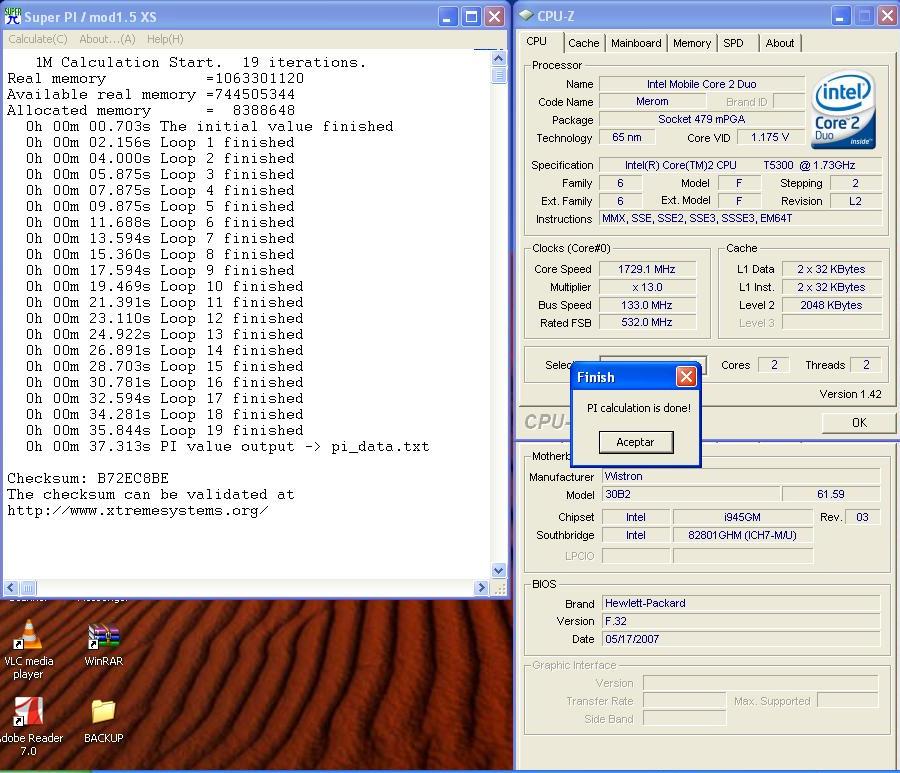Click the Revision value L2
This screenshot has width=900, height=773.
tap(855, 201)
